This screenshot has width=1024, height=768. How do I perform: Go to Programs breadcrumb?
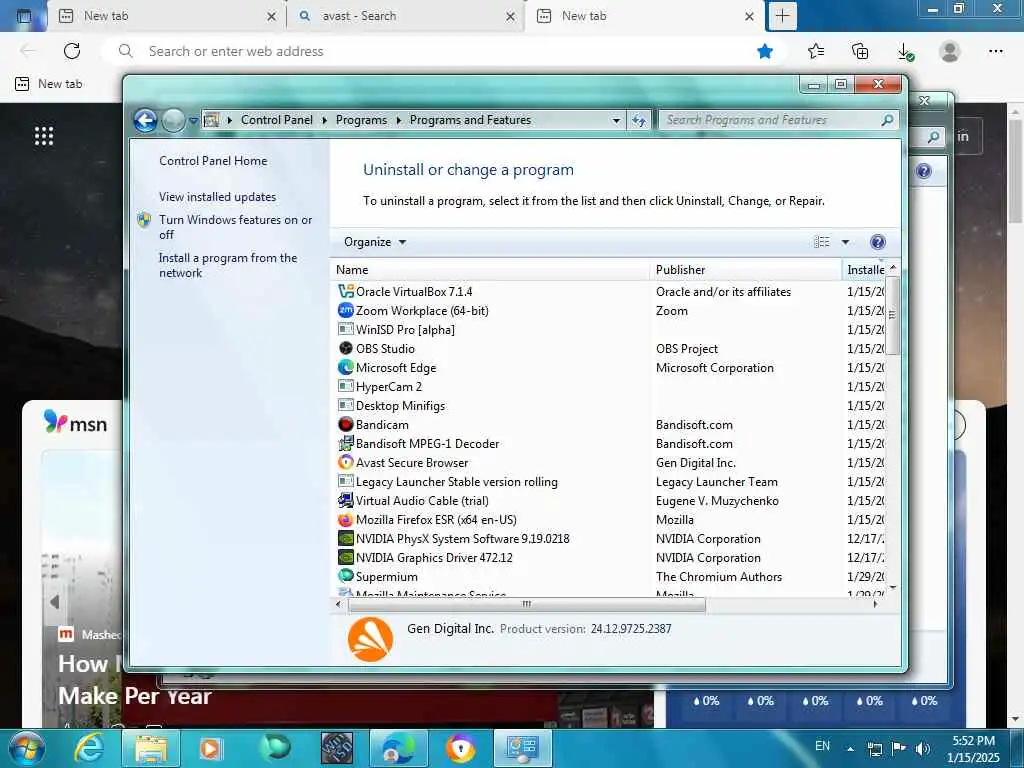pos(361,120)
